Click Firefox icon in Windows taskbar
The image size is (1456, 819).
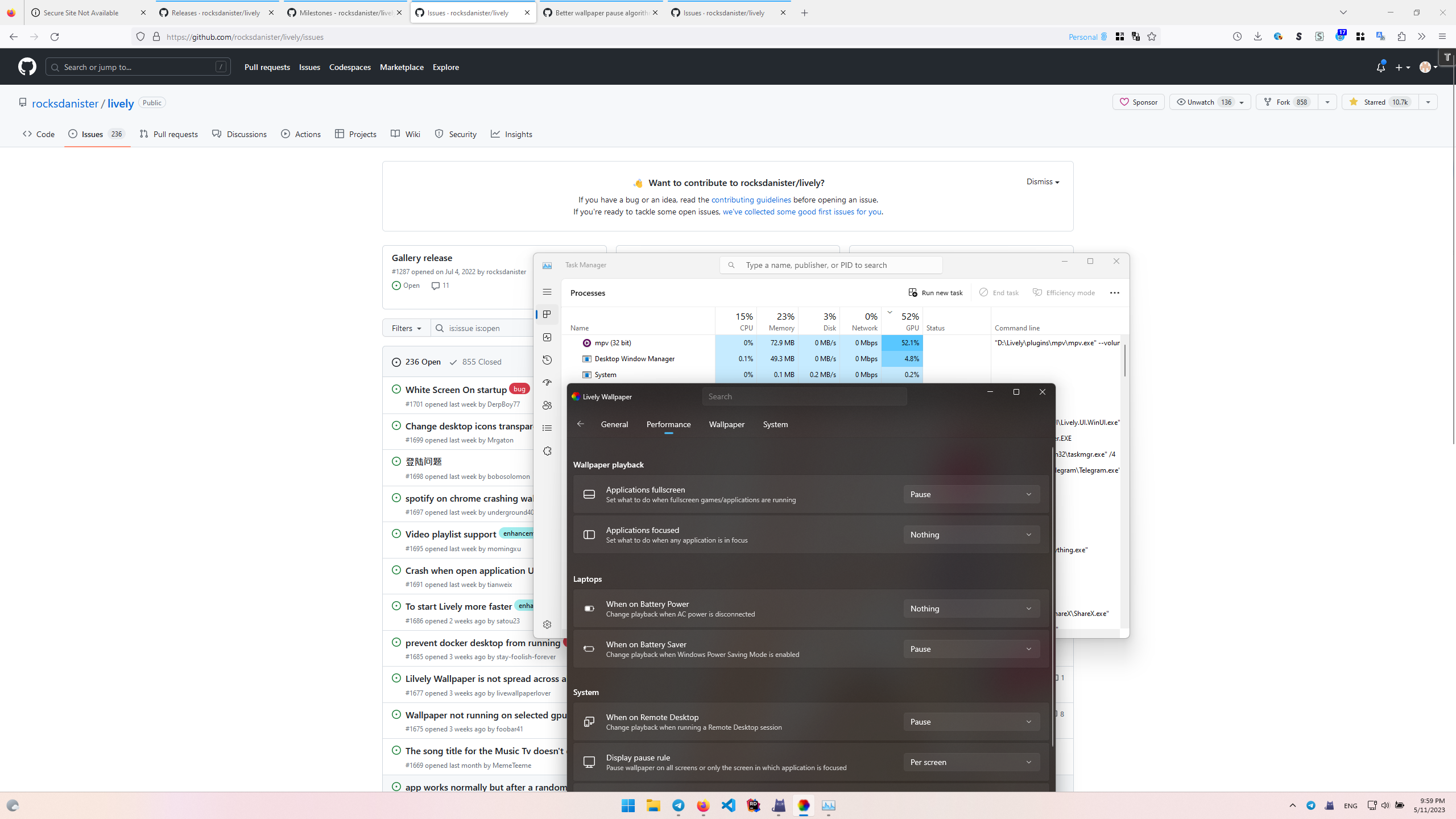pos(703,805)
